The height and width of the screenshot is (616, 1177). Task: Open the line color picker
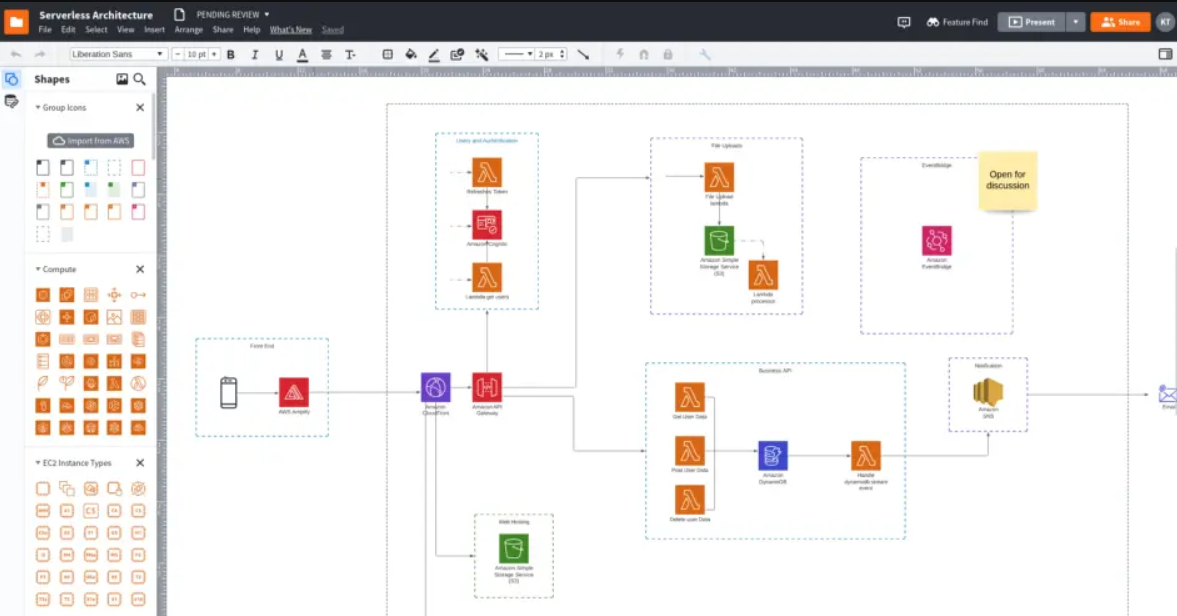[434, 54]
